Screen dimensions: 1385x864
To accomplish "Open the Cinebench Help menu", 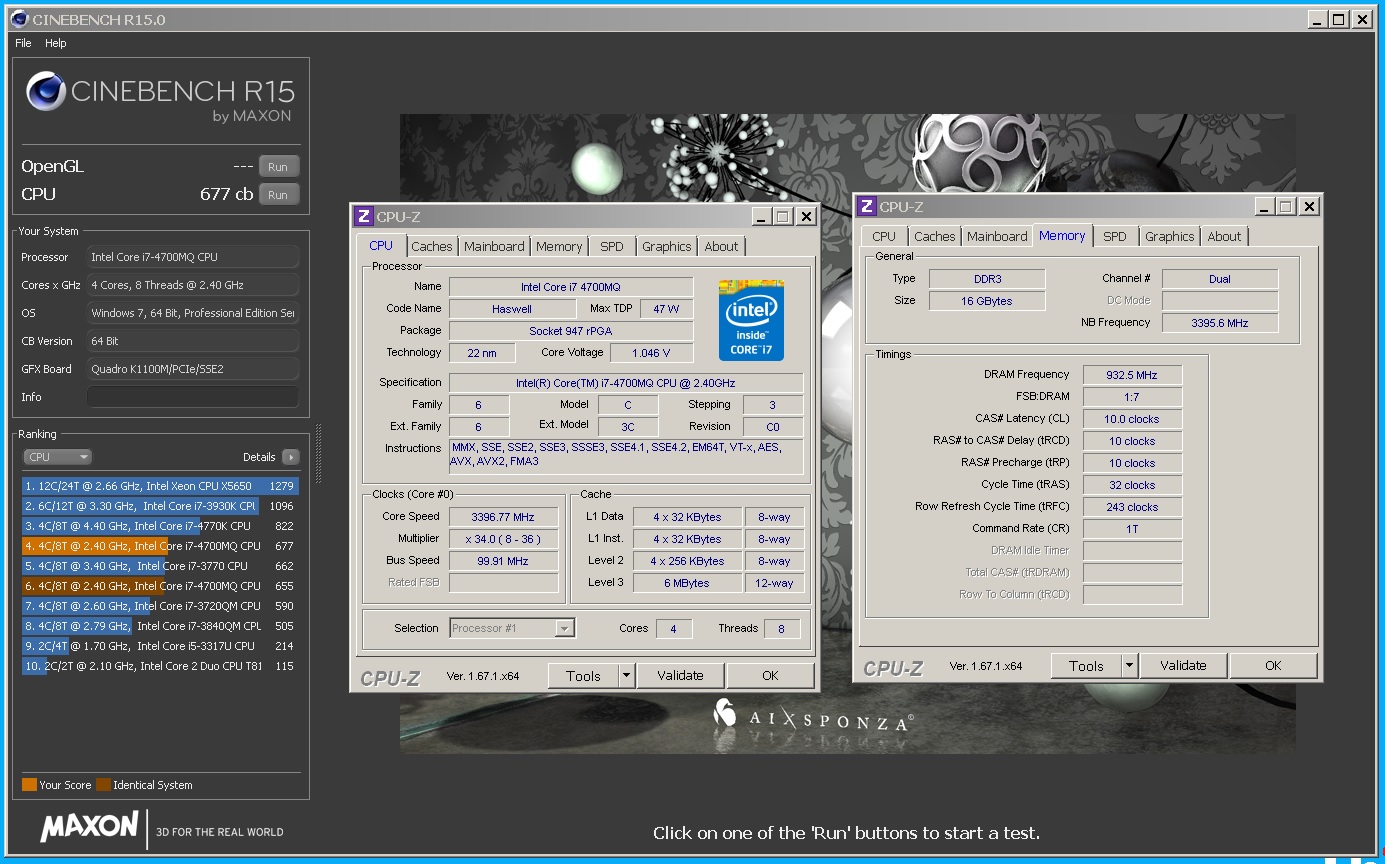I will tap(56, 43).
